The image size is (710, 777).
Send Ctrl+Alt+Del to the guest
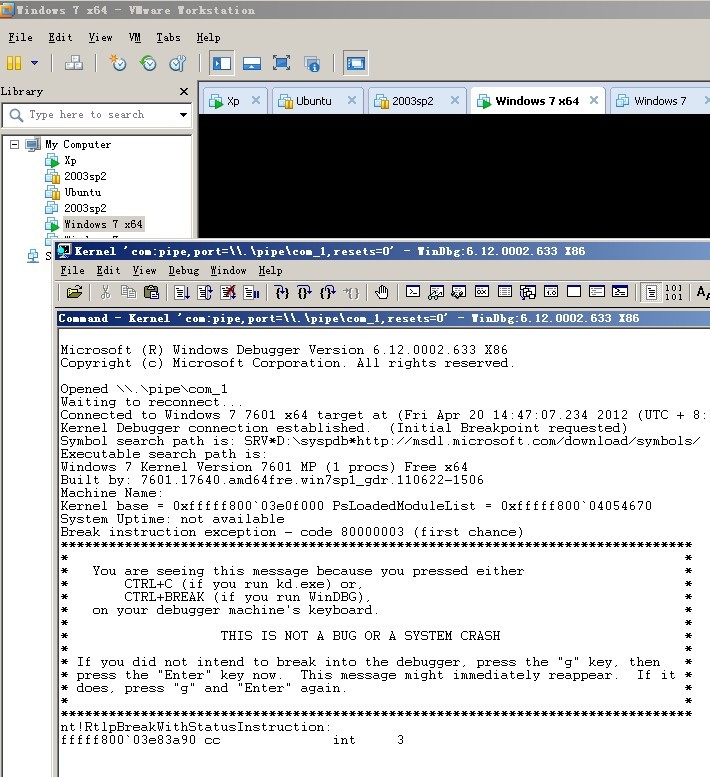74,63
